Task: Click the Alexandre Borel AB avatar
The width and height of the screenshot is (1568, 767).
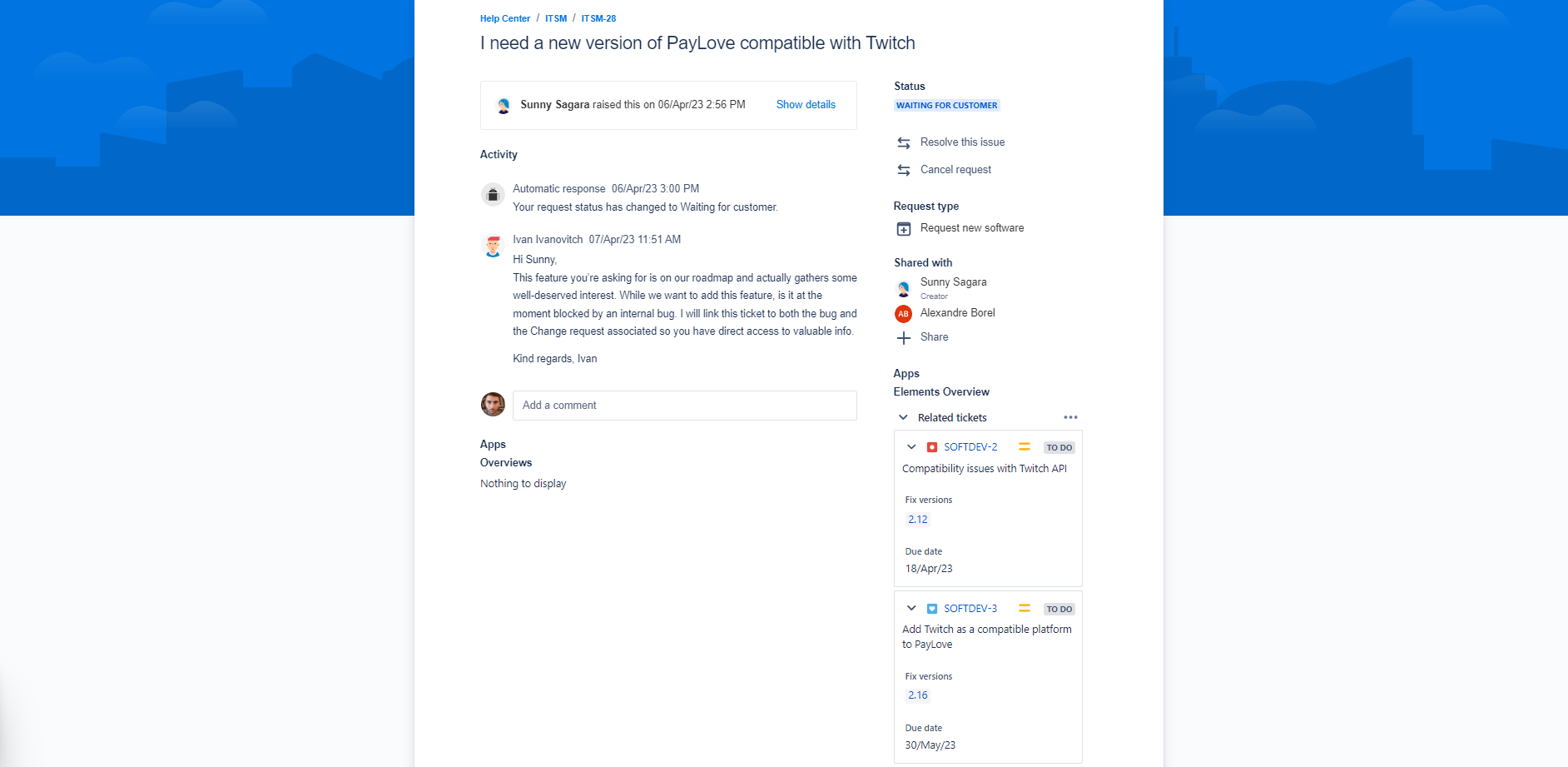Action: click(x=903, y=314)
